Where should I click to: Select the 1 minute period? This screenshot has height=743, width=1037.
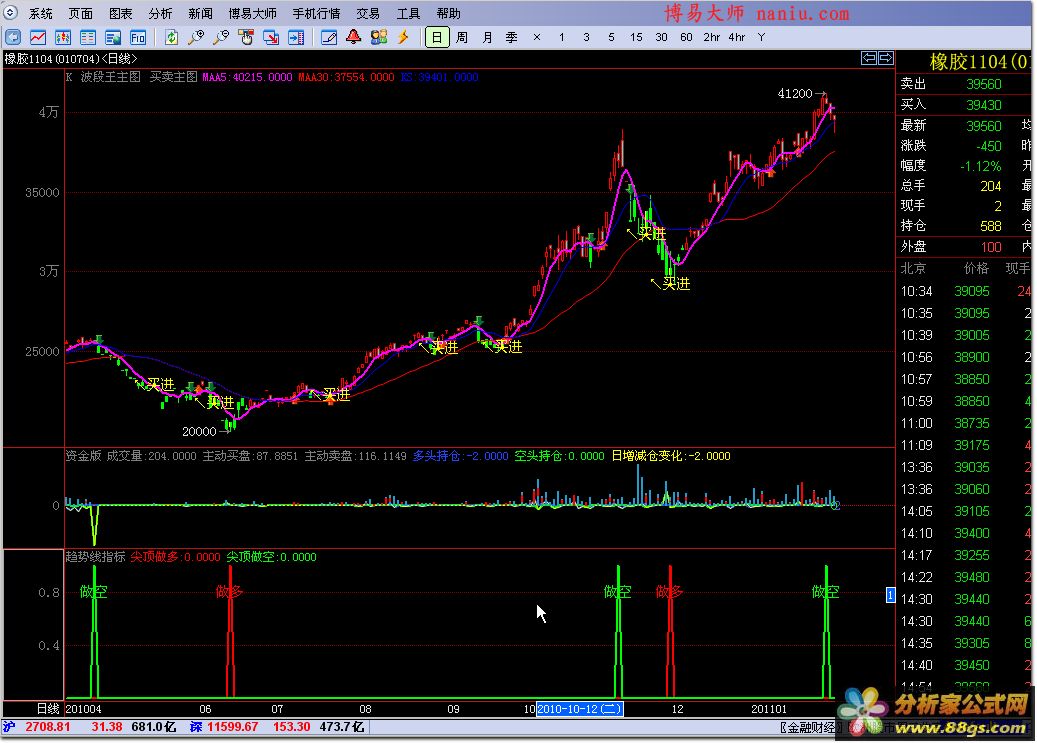click(561, 38)
